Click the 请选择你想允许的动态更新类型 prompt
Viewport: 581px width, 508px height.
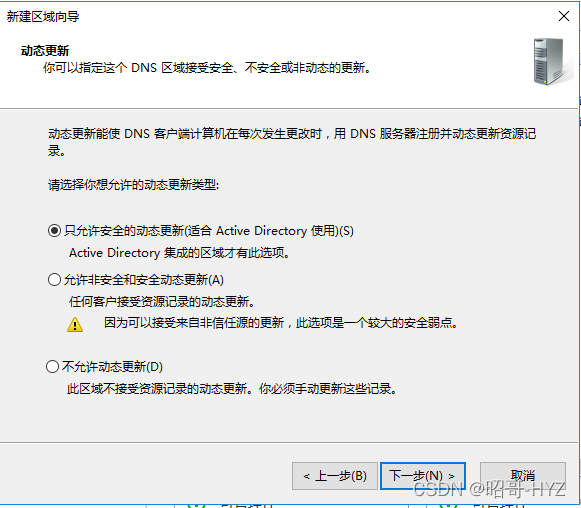(133, 184)
